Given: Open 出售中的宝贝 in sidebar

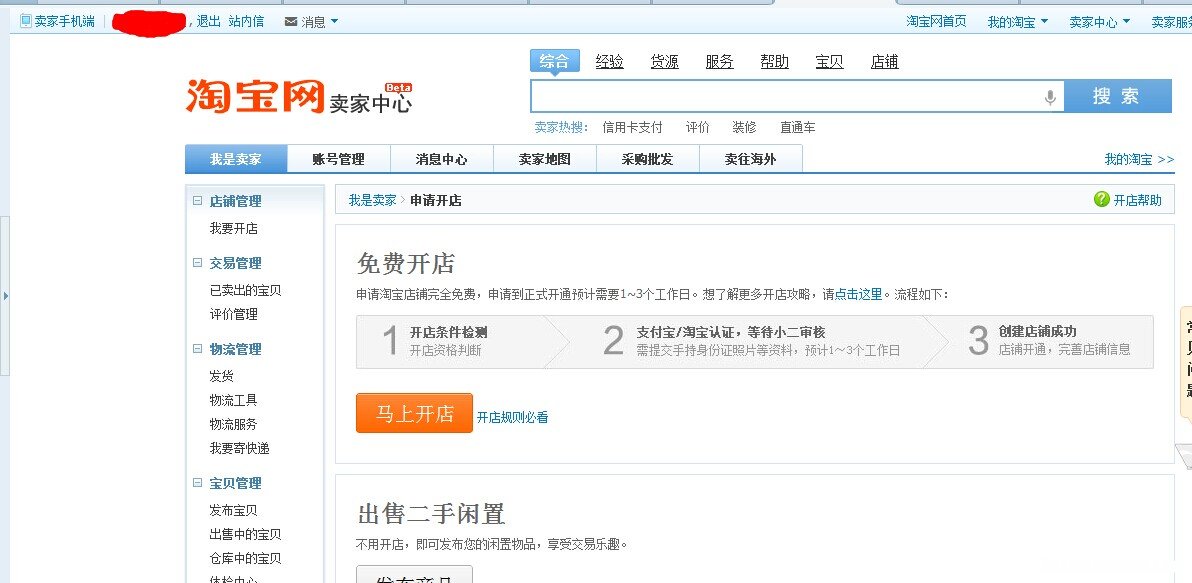Looking at the screenshot, I should coord(246,534).
